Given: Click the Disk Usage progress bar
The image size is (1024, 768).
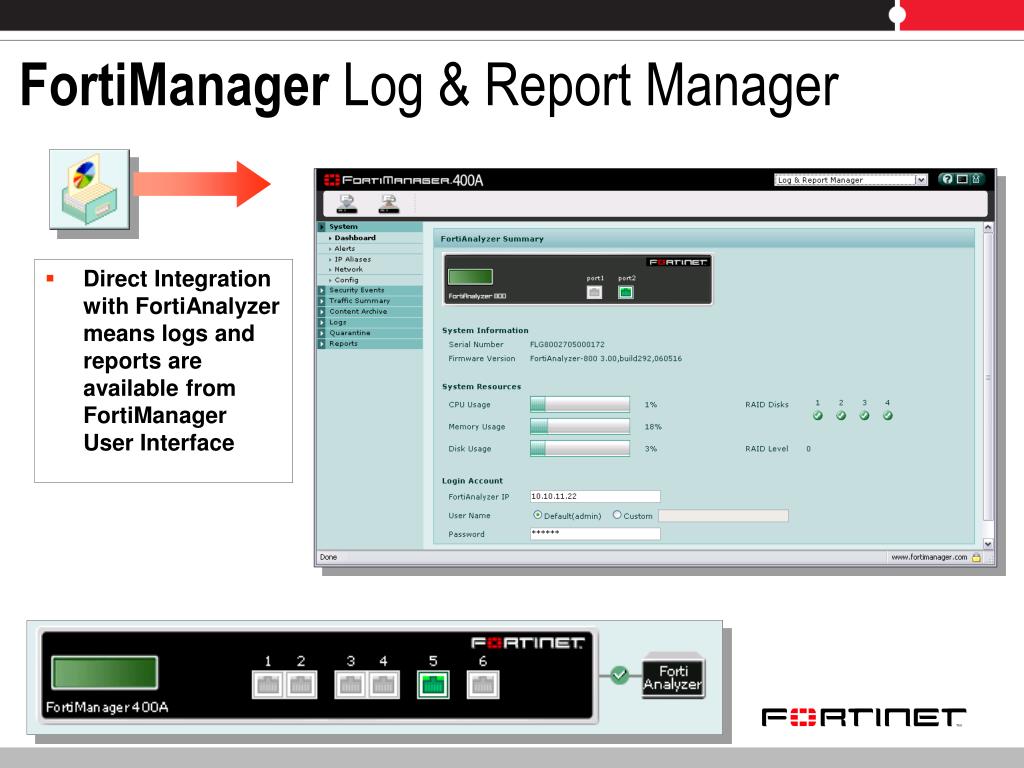Looking at the screenshot, I should (x=580, y=449).
